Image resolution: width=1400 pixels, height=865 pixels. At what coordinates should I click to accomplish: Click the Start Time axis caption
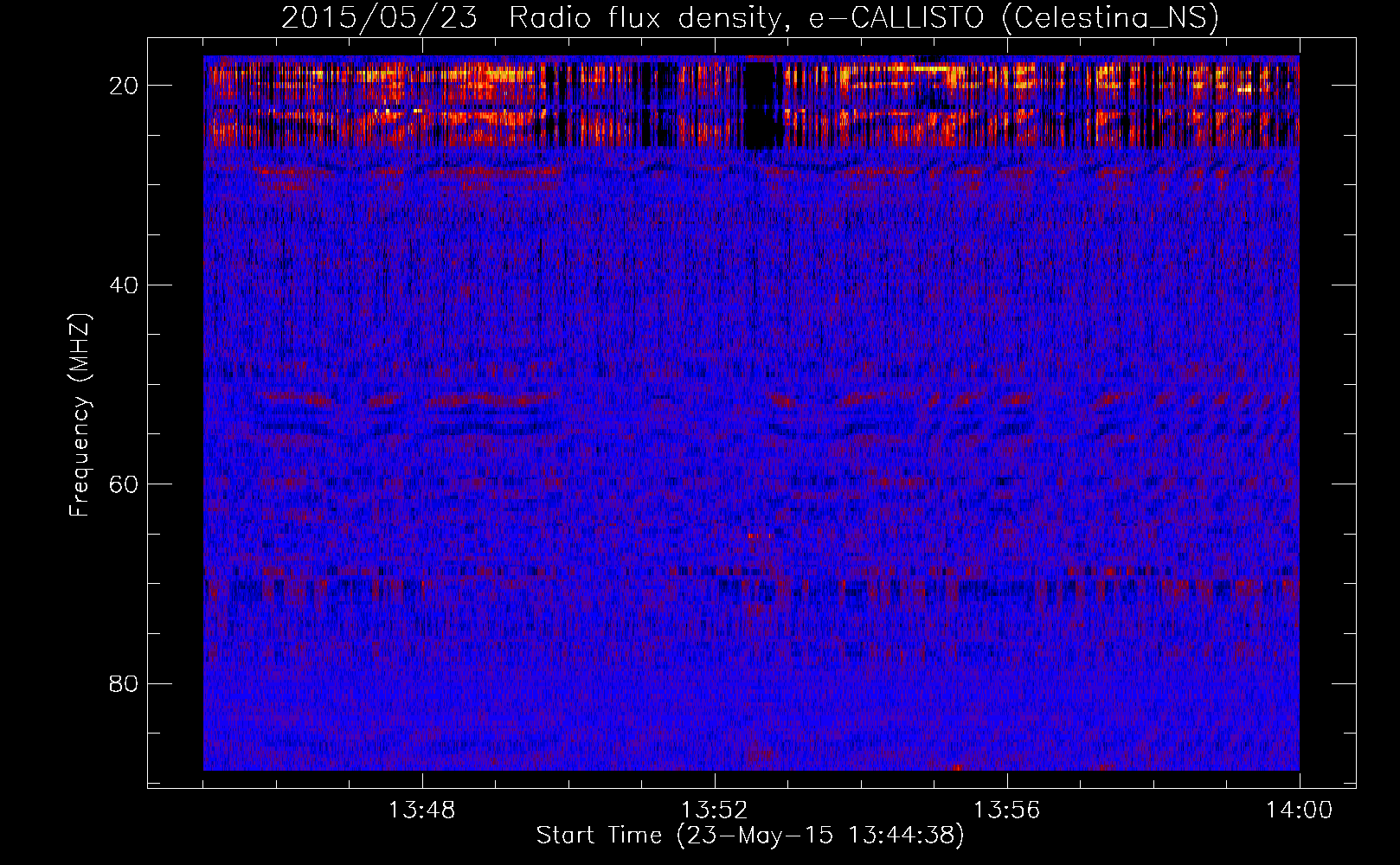(x=750, y=836)
